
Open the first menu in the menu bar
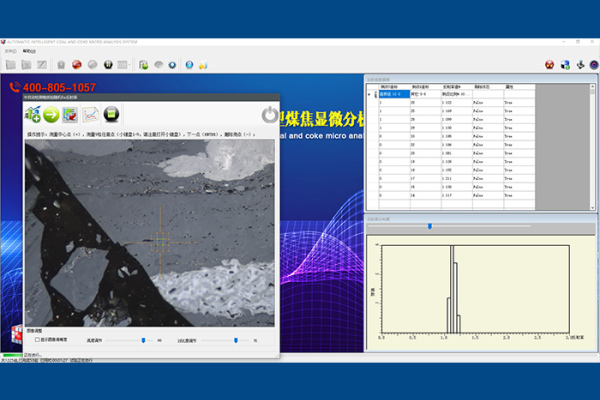[10, 49]
